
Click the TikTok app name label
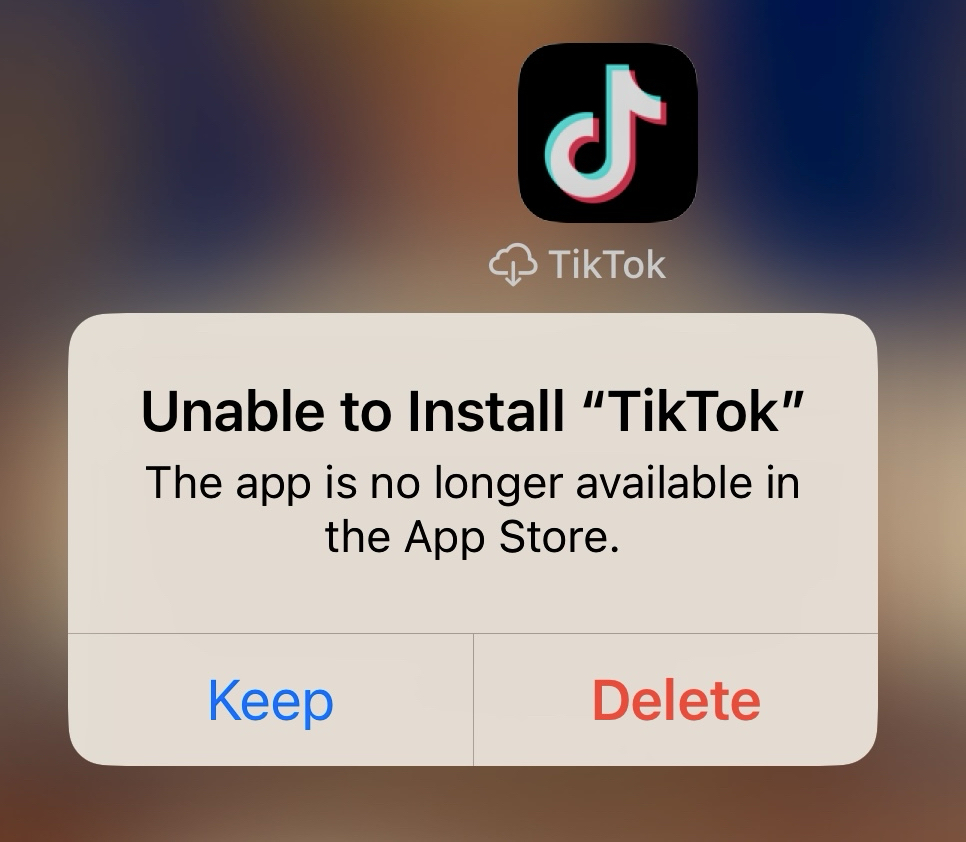pos(607,265)
